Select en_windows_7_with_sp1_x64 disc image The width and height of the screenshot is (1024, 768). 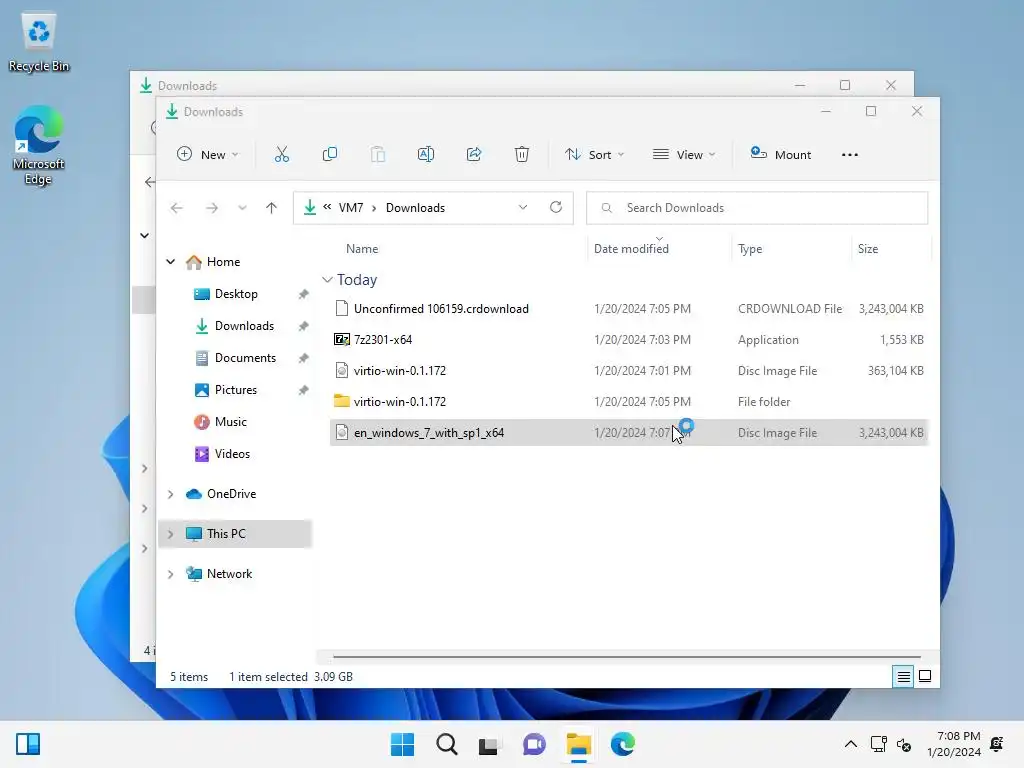(629, 433)
